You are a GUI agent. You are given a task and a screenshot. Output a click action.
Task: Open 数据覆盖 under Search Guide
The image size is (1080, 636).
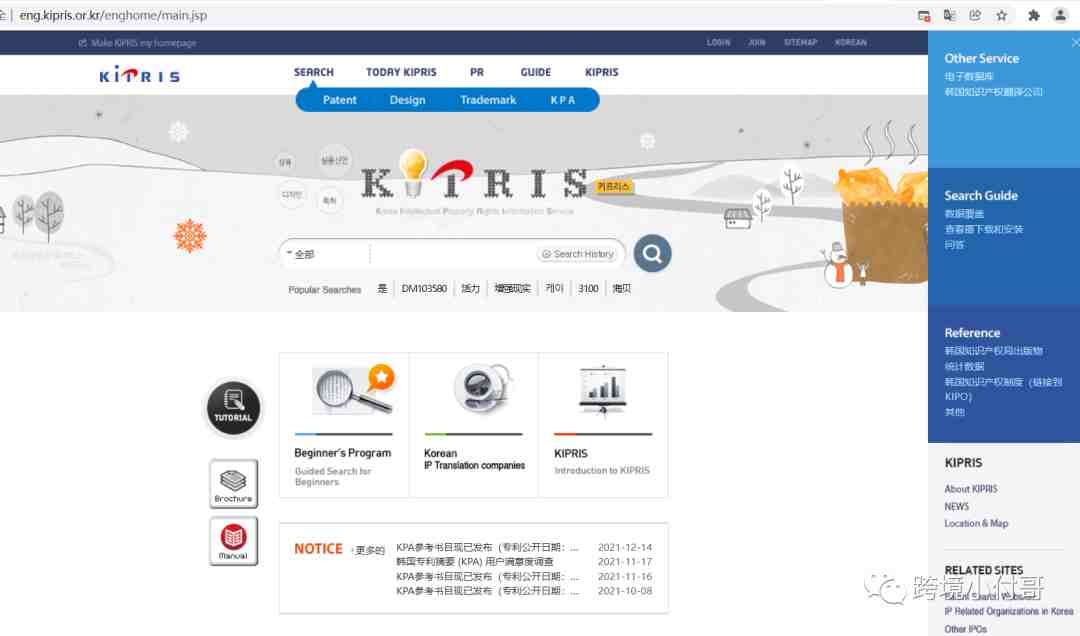[x=964, y=214]
